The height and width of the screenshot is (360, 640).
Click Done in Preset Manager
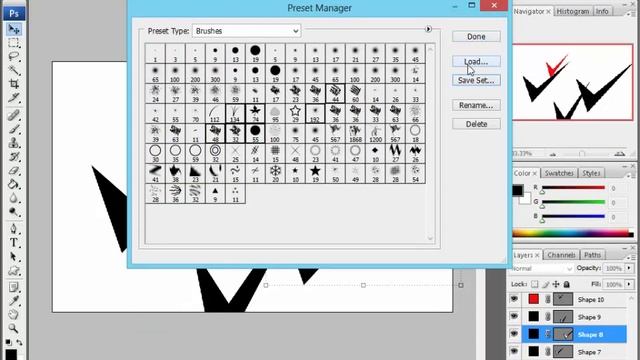476,37
